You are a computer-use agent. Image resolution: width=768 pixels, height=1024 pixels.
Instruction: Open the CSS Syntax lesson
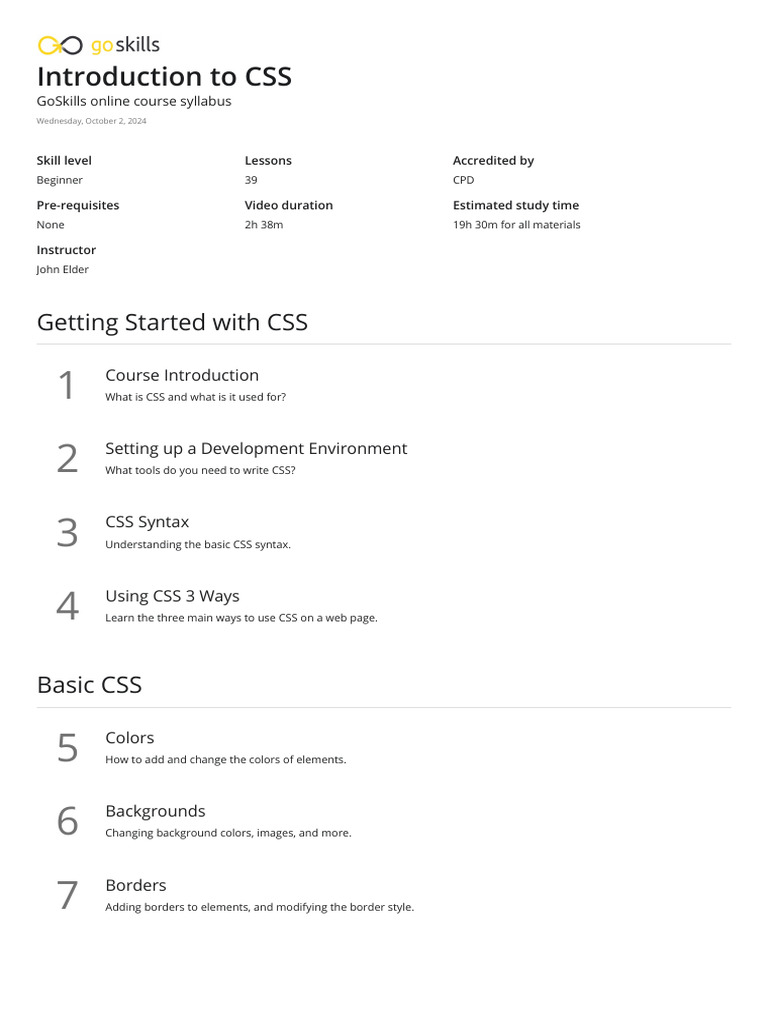coord(147,522)
